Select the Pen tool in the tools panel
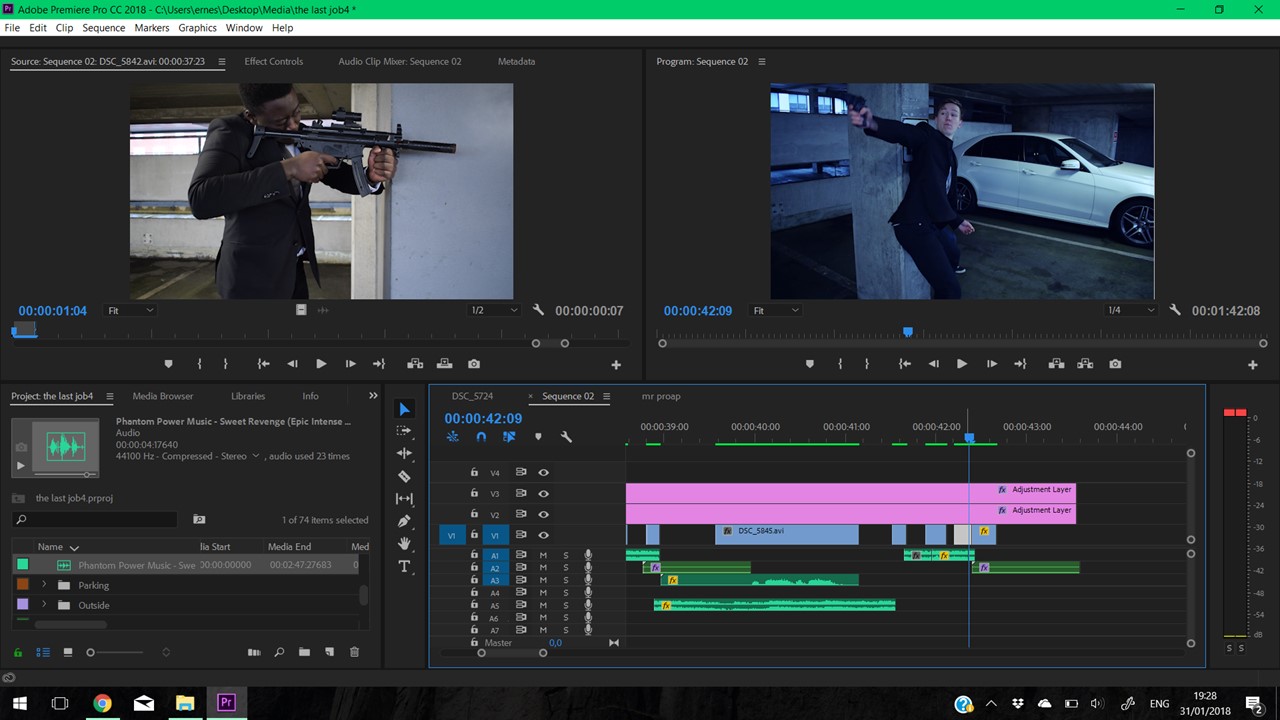Screen dimensions: 1280x720 click(x=404, y=521)
